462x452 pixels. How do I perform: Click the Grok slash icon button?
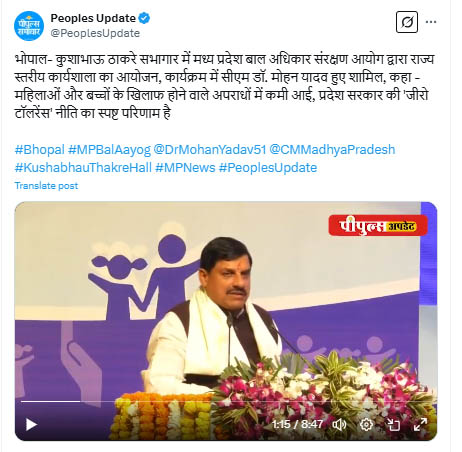[x=407, y=22]
